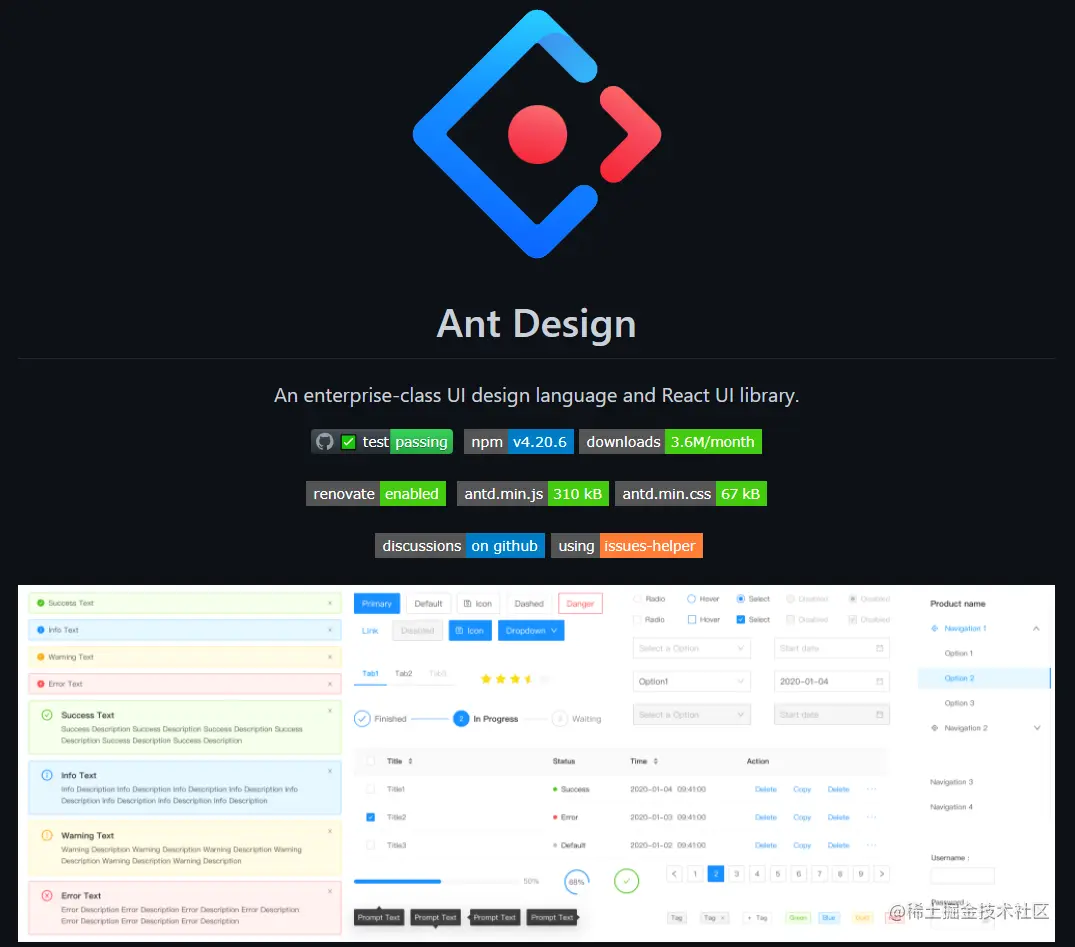This screenshot has width=1075, height=947.
Task: Click the Finished step checkmark circle
Action: coord(362,719)
